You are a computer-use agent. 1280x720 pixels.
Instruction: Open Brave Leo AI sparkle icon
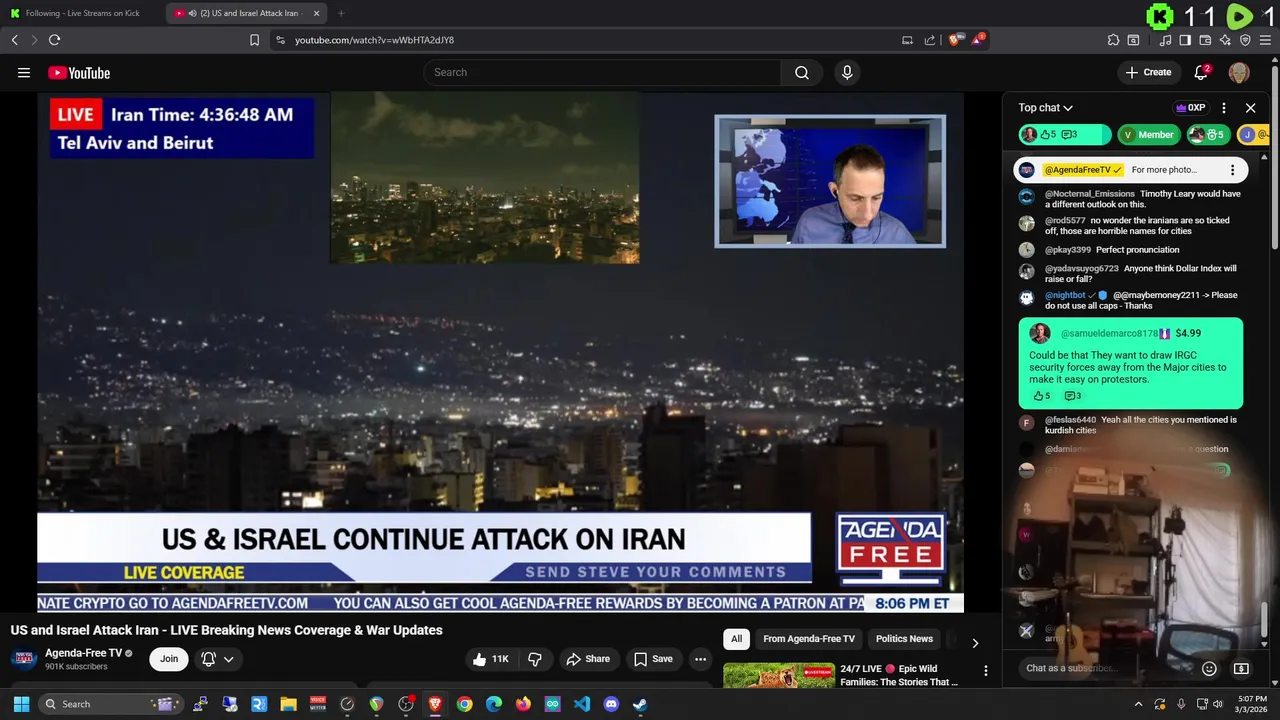[x=1225, y=40]
